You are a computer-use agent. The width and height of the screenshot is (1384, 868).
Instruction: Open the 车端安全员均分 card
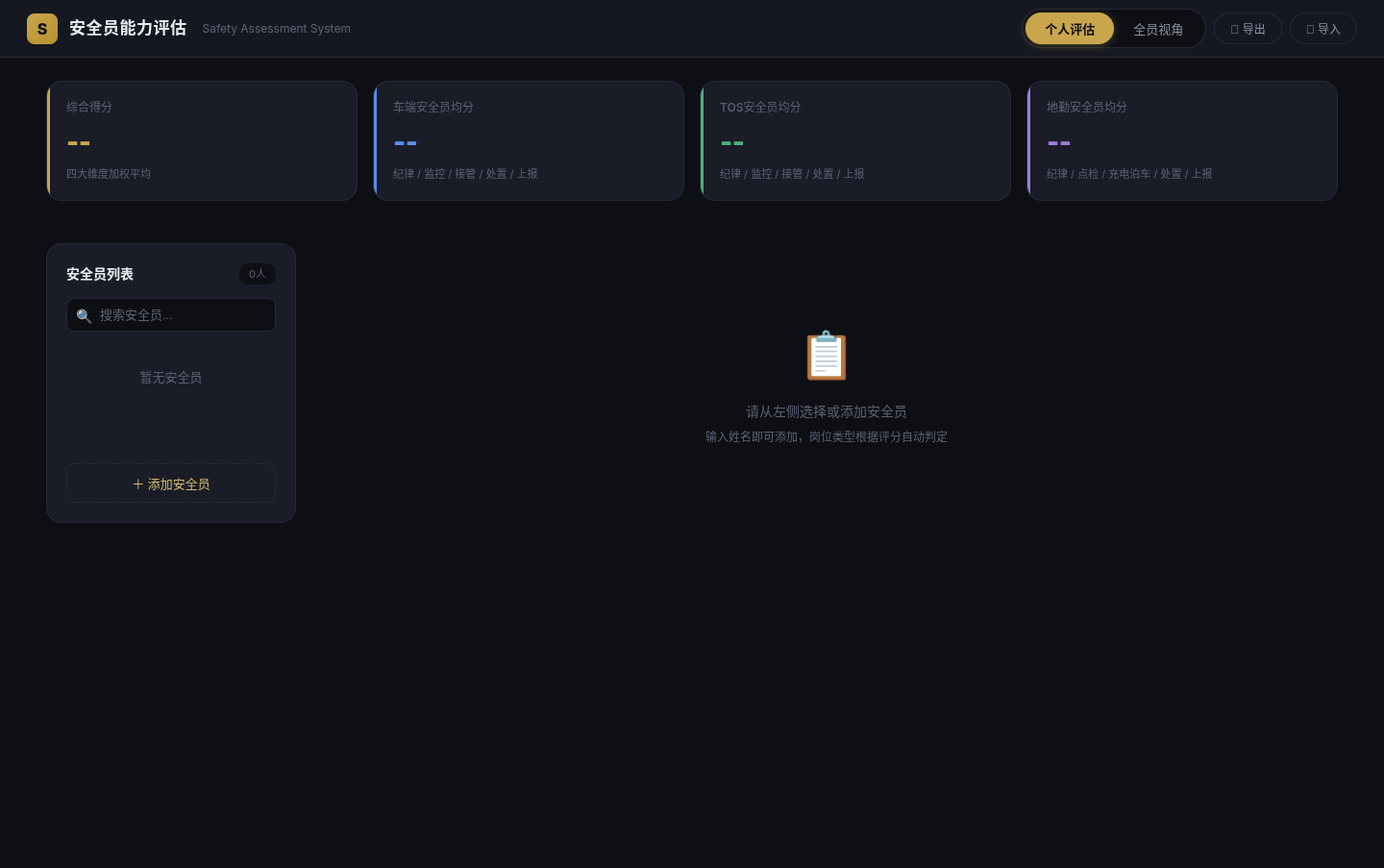[x=529, y=140]
